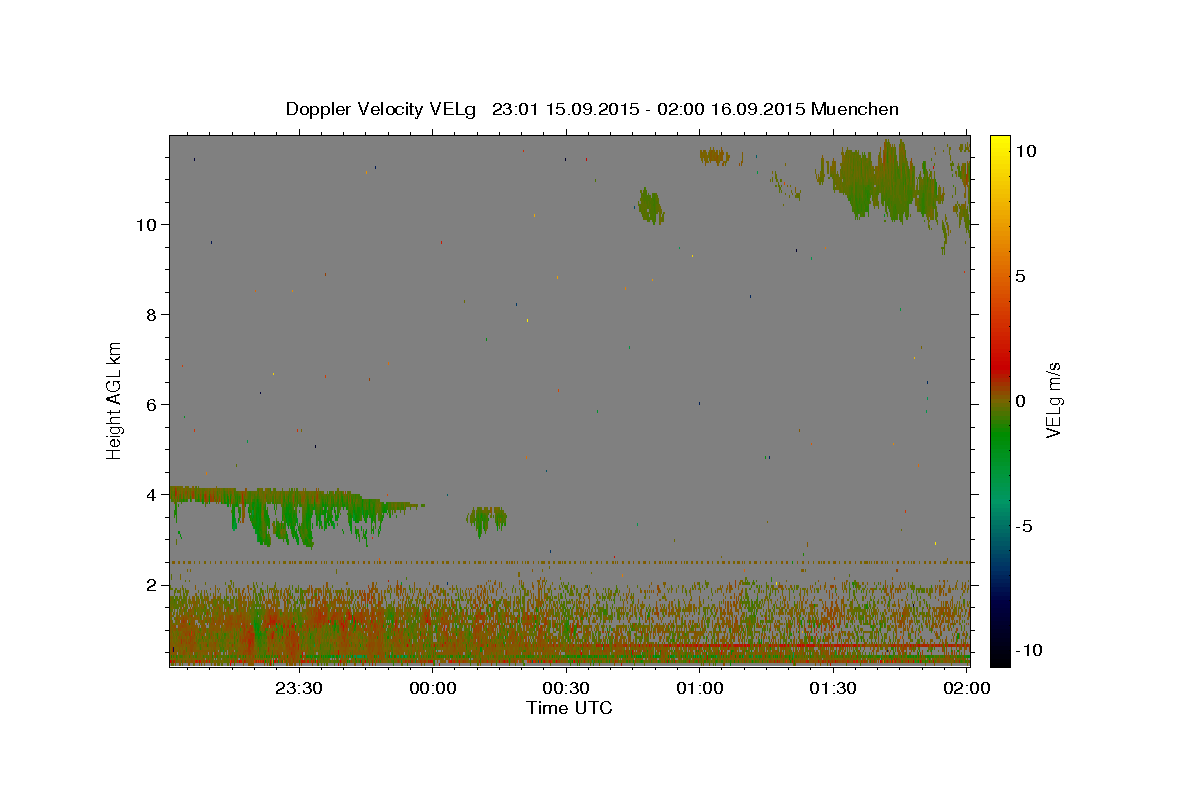
Task: Click the yellow top of the colorbar
Action: pos(1000,145)
